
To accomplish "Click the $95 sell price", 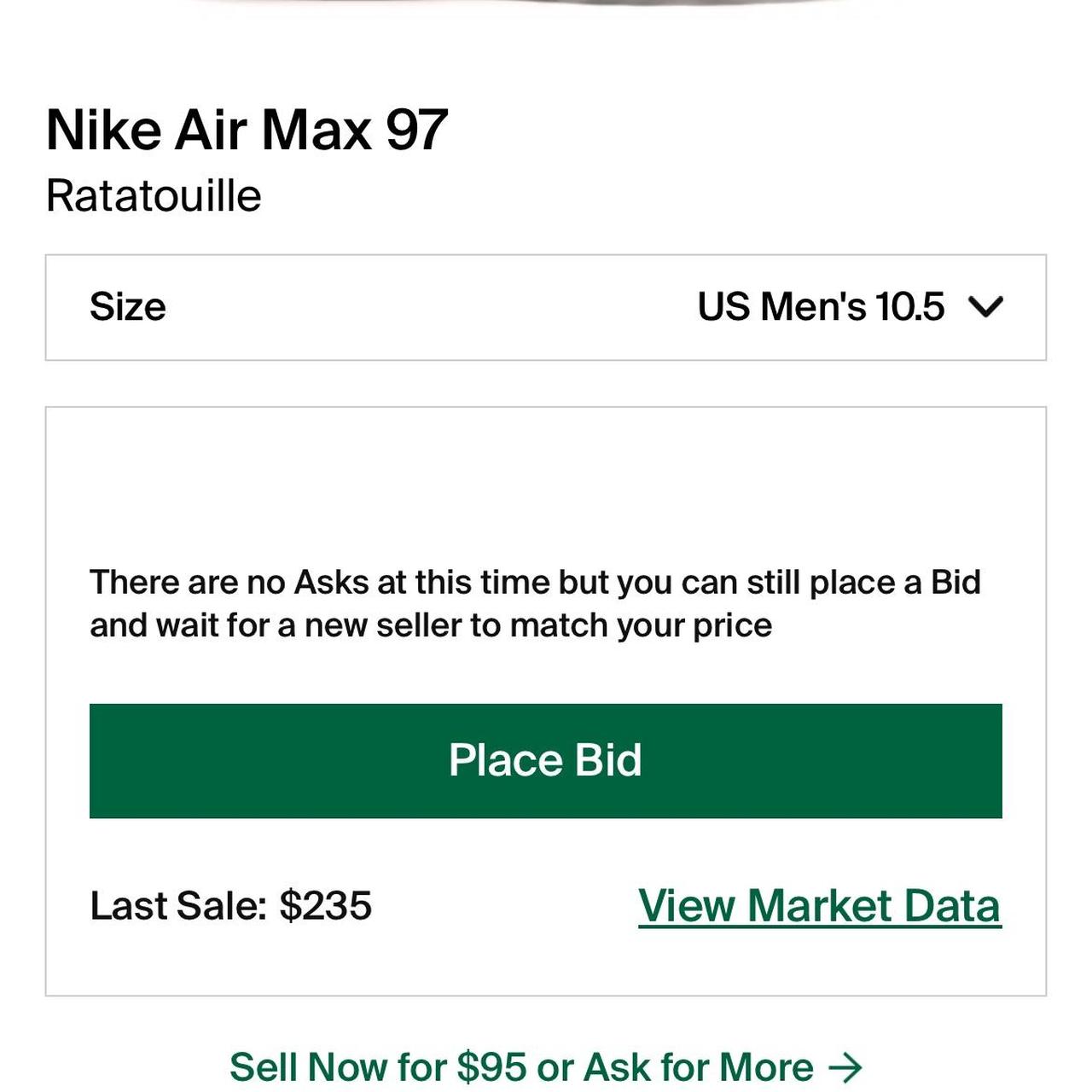I will (x=491, y=1067).
